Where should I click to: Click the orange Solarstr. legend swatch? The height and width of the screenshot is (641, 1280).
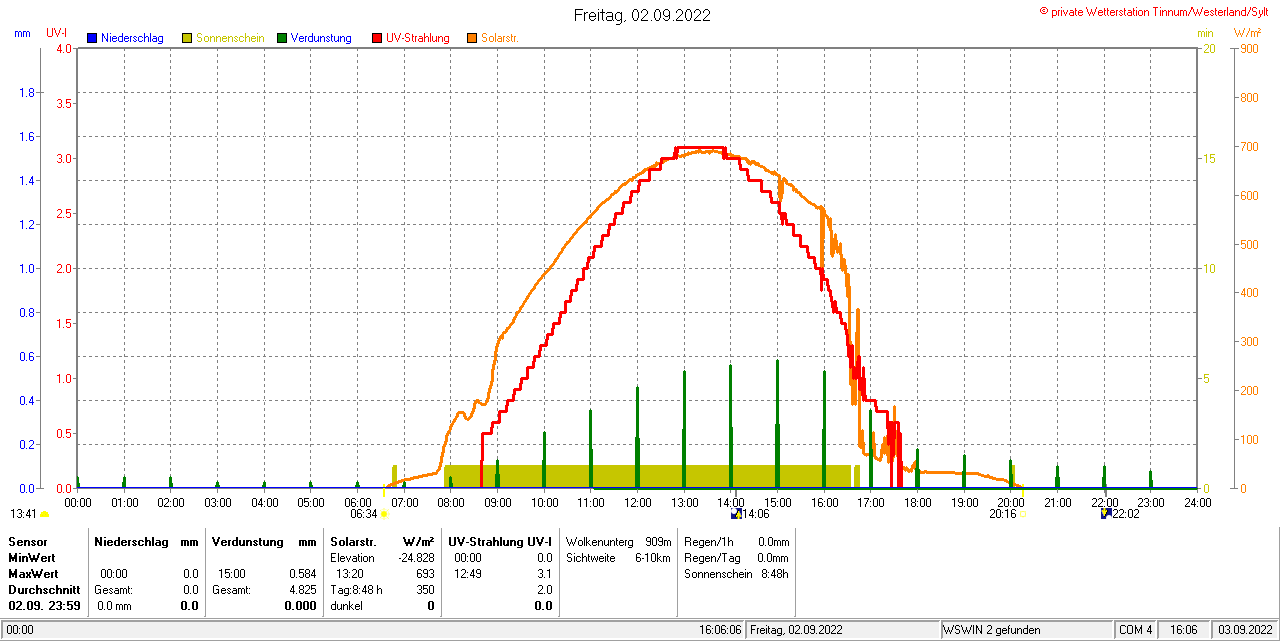(472, 38)
